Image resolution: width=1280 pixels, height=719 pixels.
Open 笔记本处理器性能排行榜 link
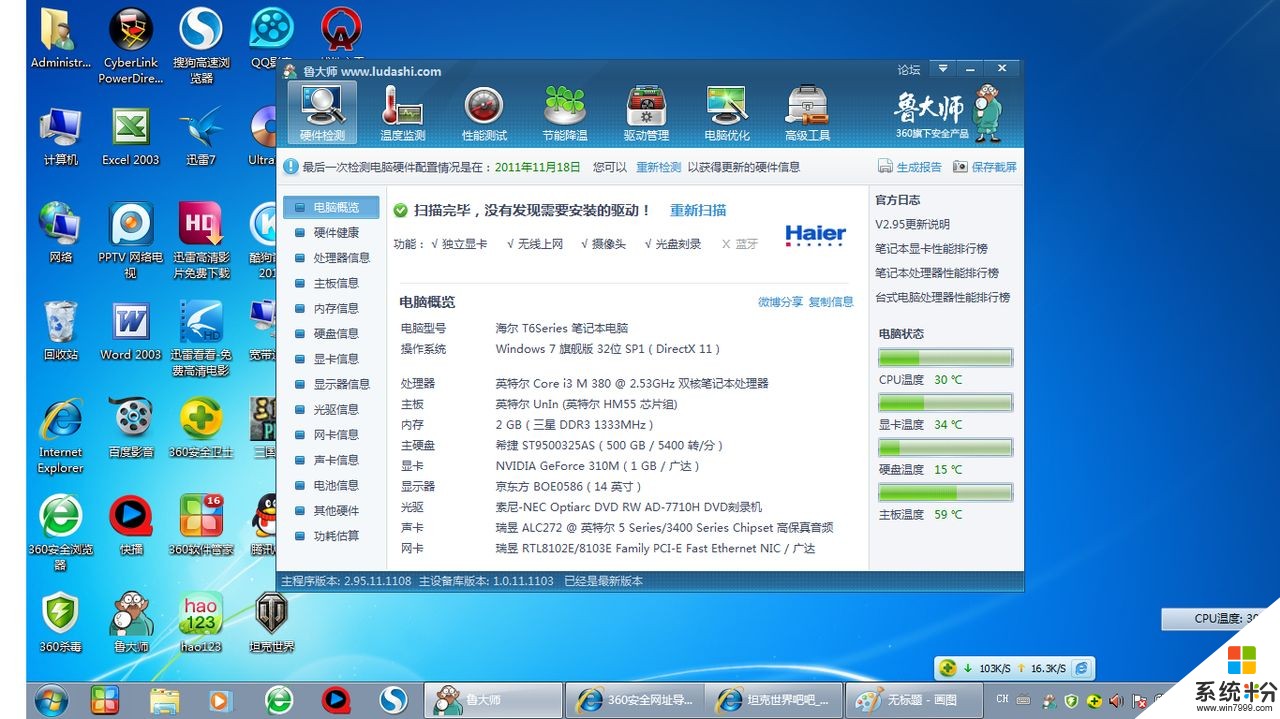click(937, 273)
